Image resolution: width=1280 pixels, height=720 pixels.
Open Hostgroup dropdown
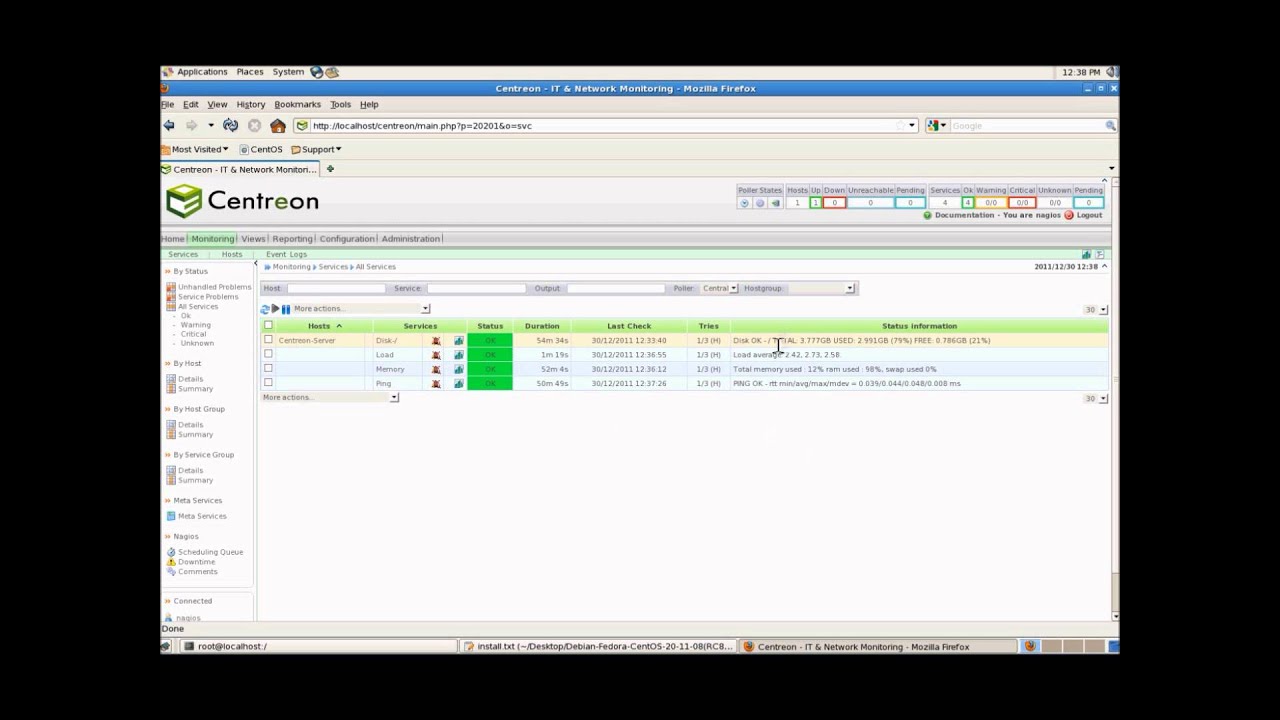pos(820,288)
